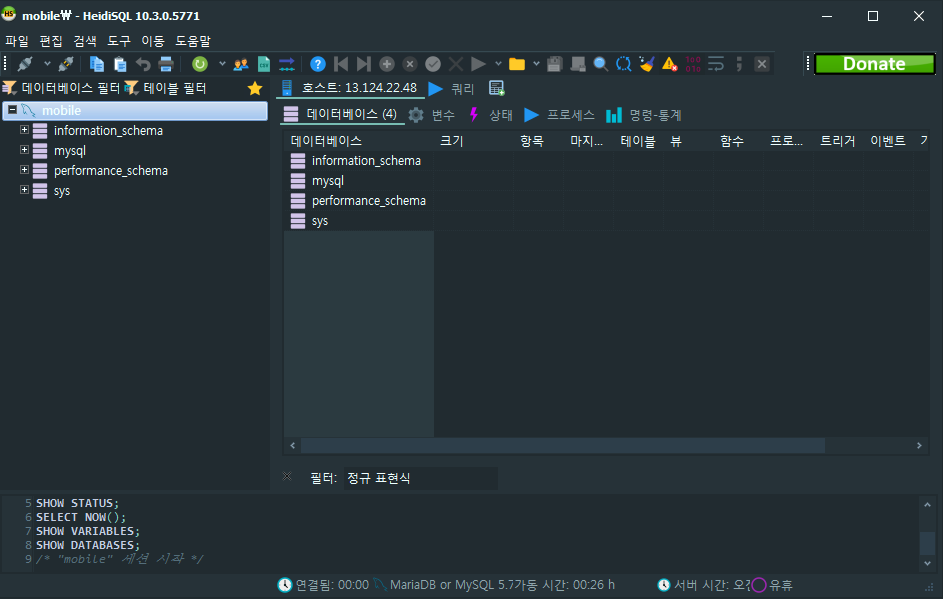Viewport: 943px width, 599px height.
Task: Click the insert row plus icon
Action: (387, 64)
